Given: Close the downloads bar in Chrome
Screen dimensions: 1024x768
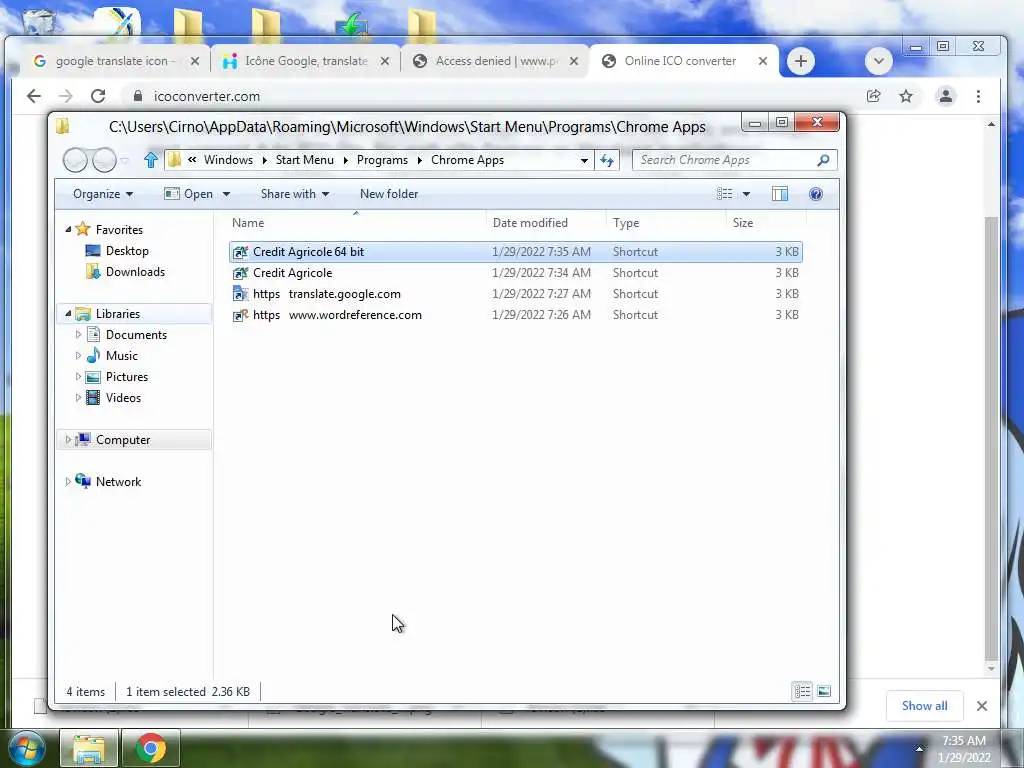Looking at the screenshot, I should click(982, 706).
